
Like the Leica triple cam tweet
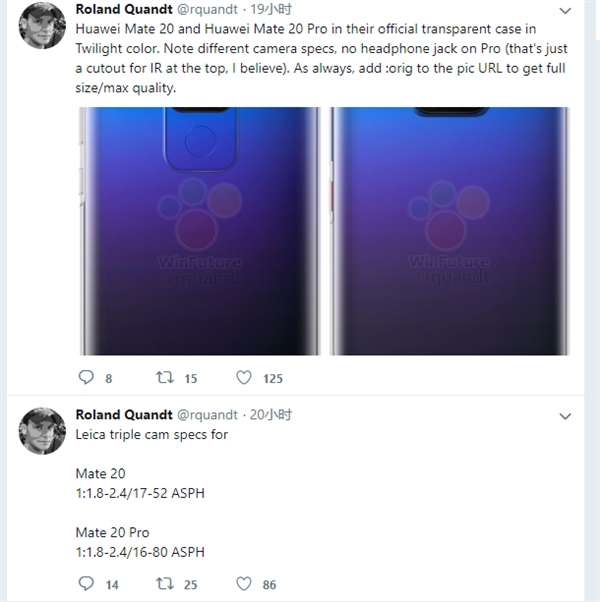coord(244,584)
